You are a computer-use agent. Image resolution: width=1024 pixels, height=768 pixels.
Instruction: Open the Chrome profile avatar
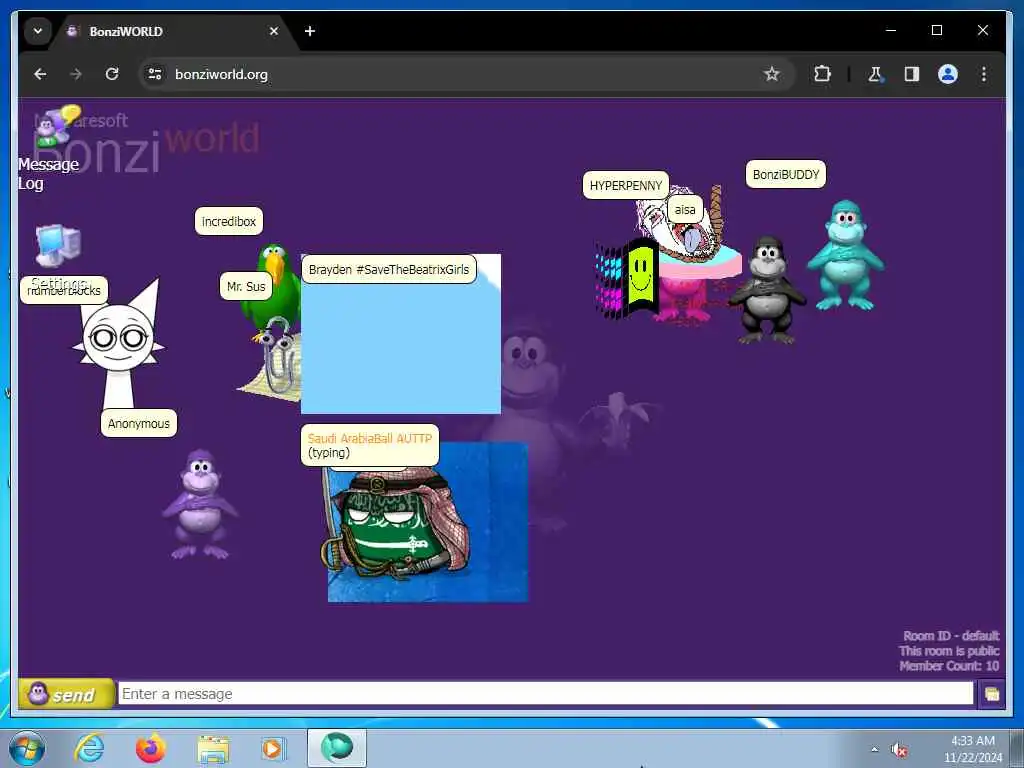948,74
